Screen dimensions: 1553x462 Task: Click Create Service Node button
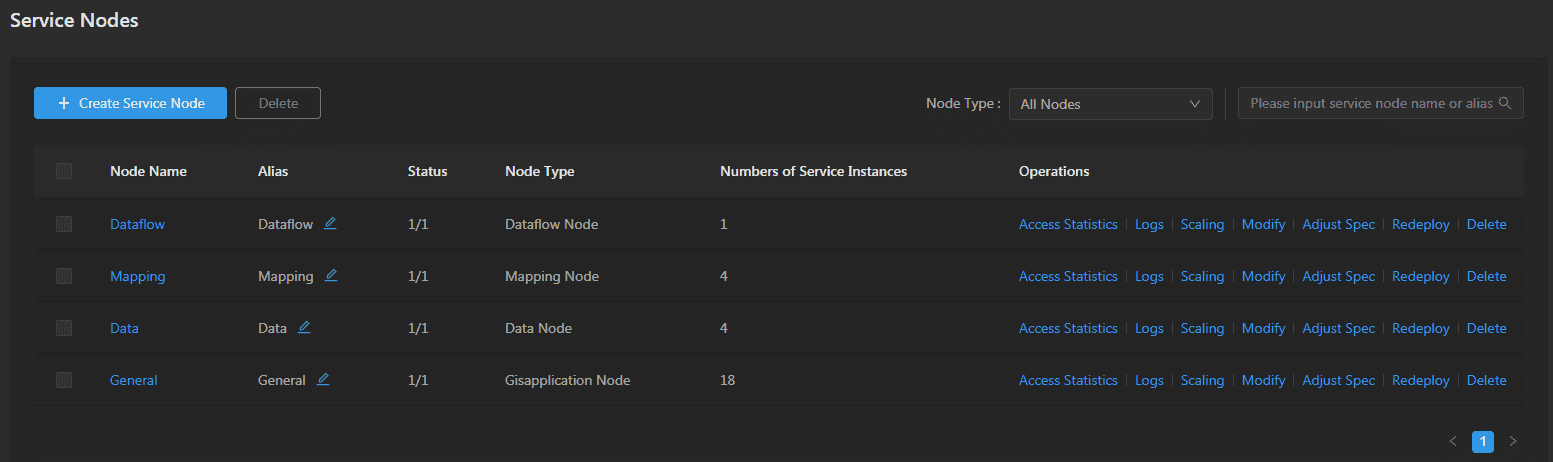pyautogui.click(x=131, y=103)
